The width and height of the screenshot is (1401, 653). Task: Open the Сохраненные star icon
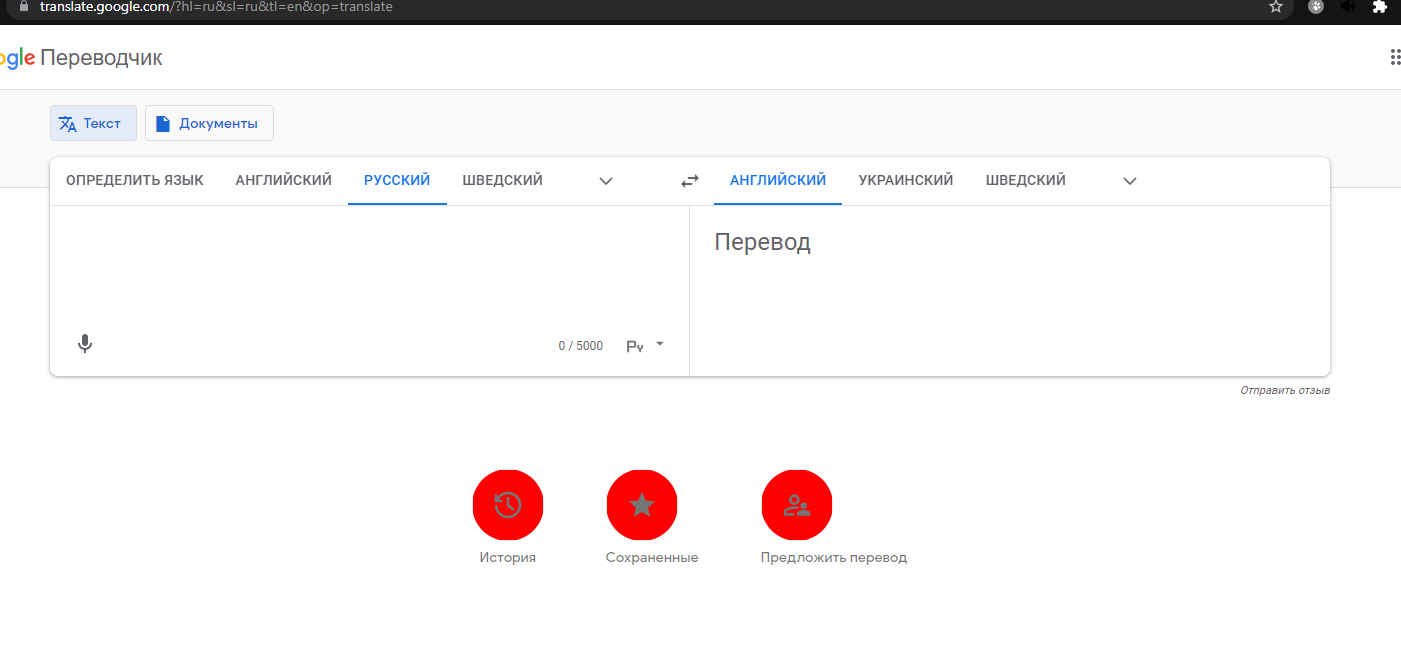pyautogui.click(x=642, y=505)
